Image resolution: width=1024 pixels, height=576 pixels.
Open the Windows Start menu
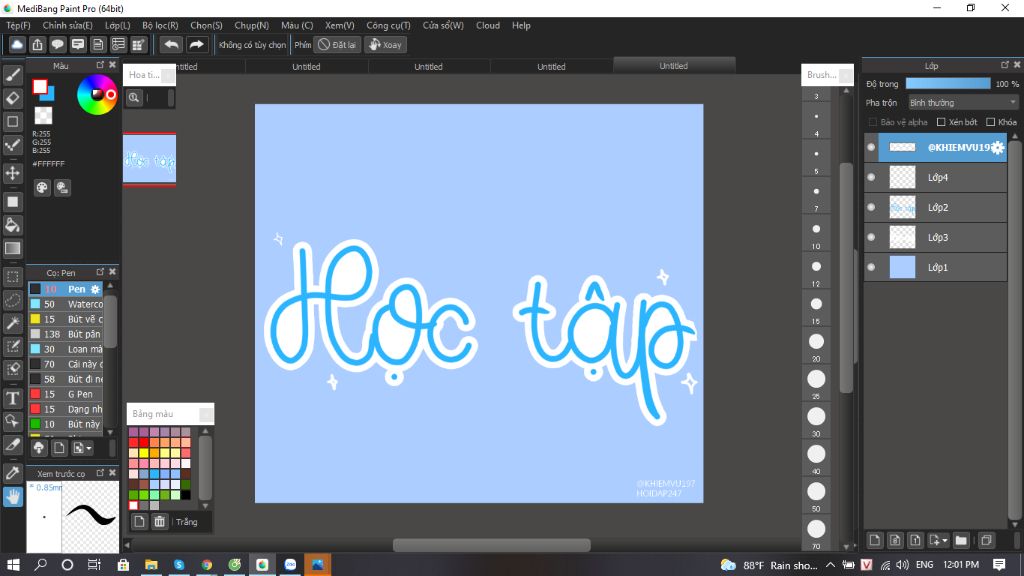point(12,565)
